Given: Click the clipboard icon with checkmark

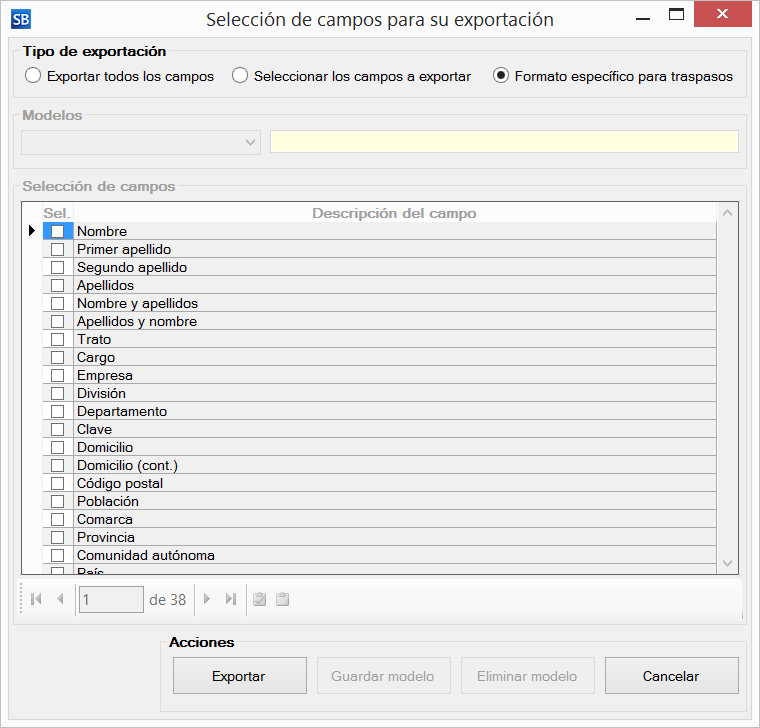Looking at the screenshot, I should pyautogui.click(x=259, y=599).
